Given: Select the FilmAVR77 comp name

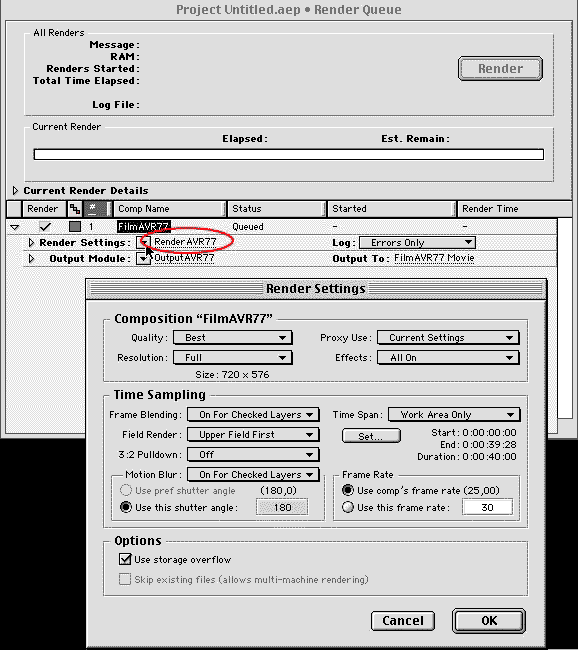Looking at the screenshot, I should [x=143, y=227].
